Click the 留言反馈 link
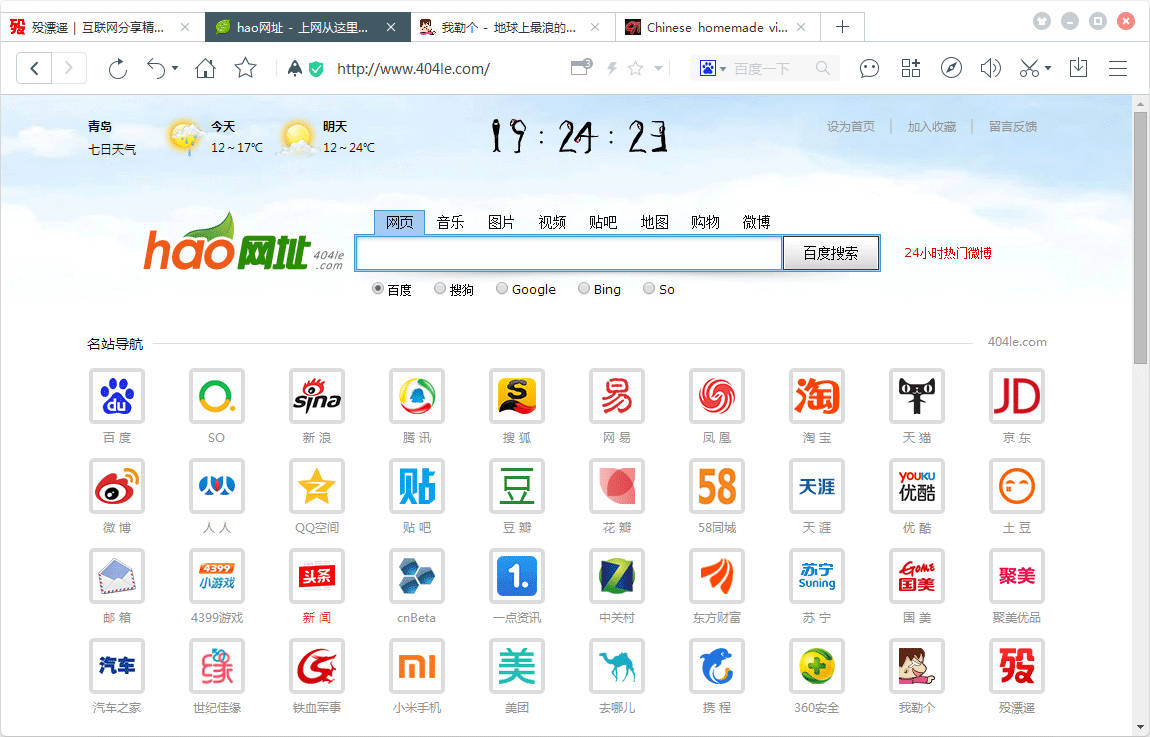This screenshot has height=737, width=1150. pyautogui.click(x=1013, y=127)
